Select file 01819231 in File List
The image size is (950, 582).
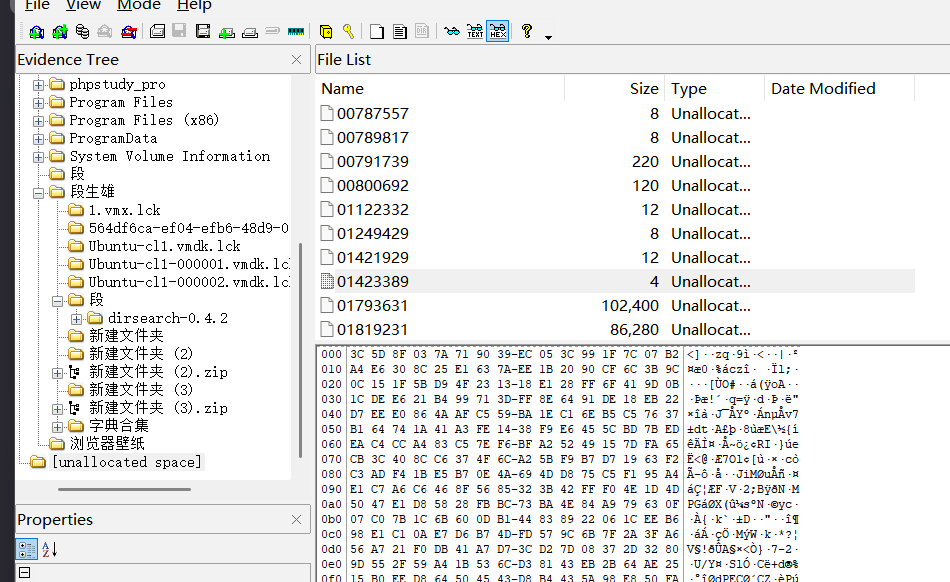pyautogui.click(x=615, y=330)
